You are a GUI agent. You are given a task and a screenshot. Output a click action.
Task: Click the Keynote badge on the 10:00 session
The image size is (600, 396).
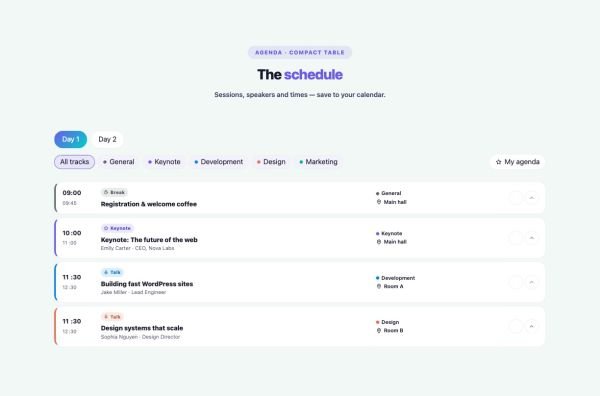coord(117,228)
